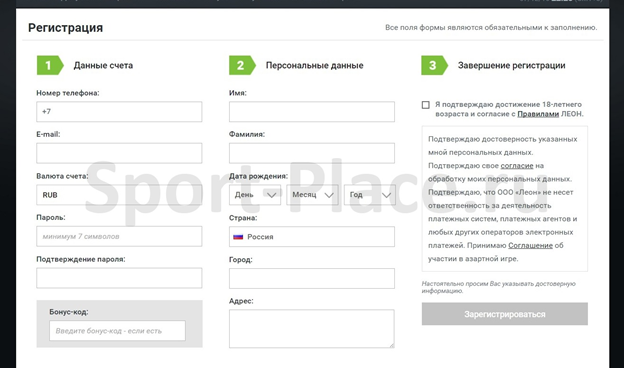The width and height of the screenshot is (624, 368).
Task: Click the Фамилия surname field
Action: [312, 153]
